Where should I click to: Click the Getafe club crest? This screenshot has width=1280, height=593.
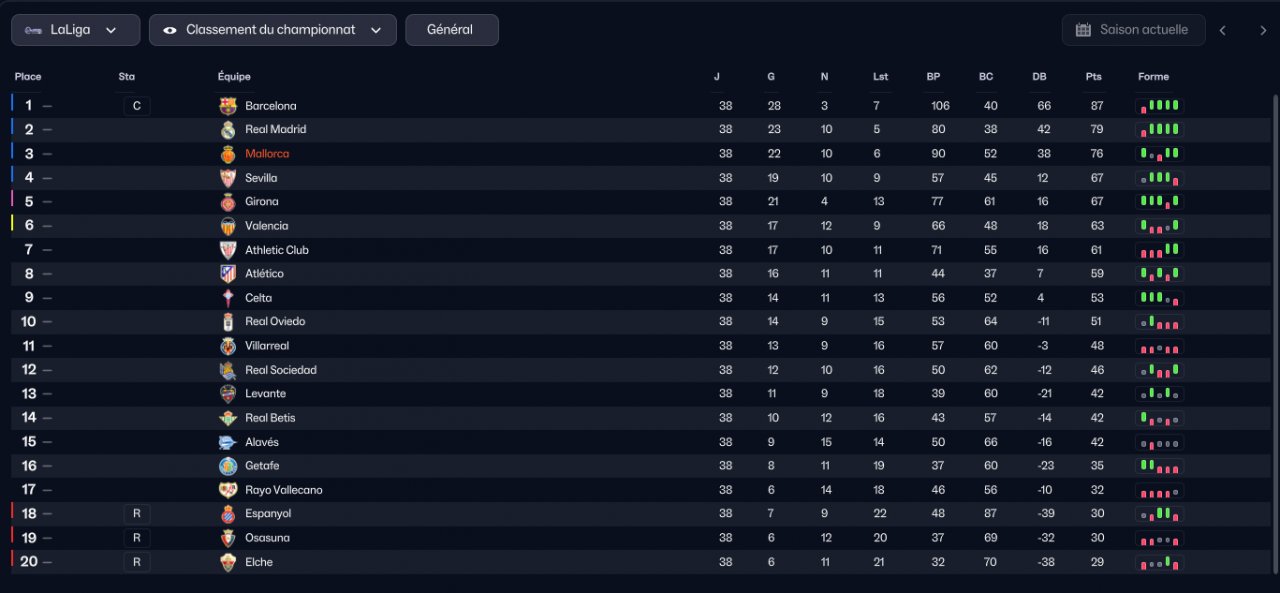click(228, 466)
